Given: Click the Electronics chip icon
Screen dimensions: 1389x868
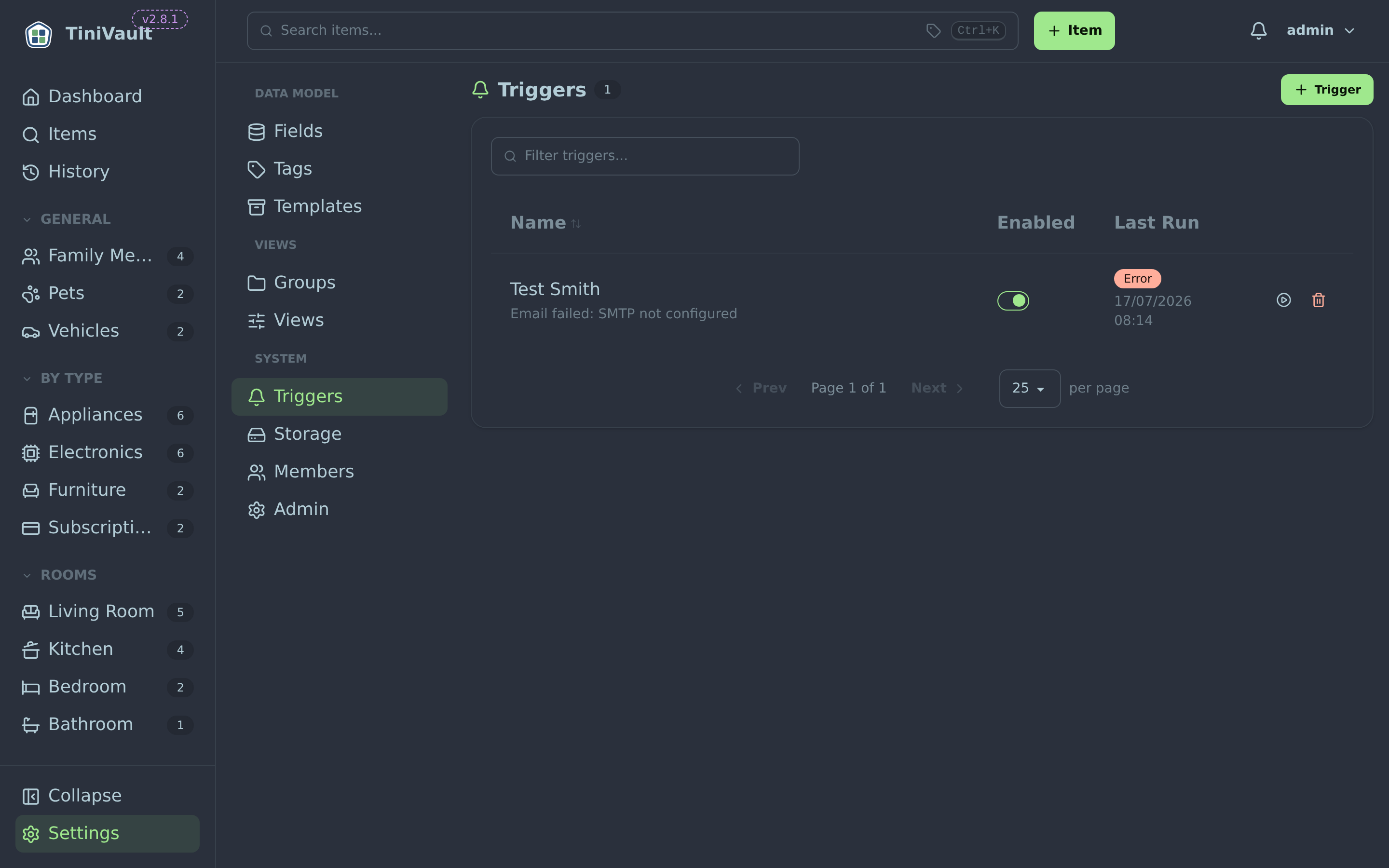Looking at the screenshot, I should [x=31, y=453].
